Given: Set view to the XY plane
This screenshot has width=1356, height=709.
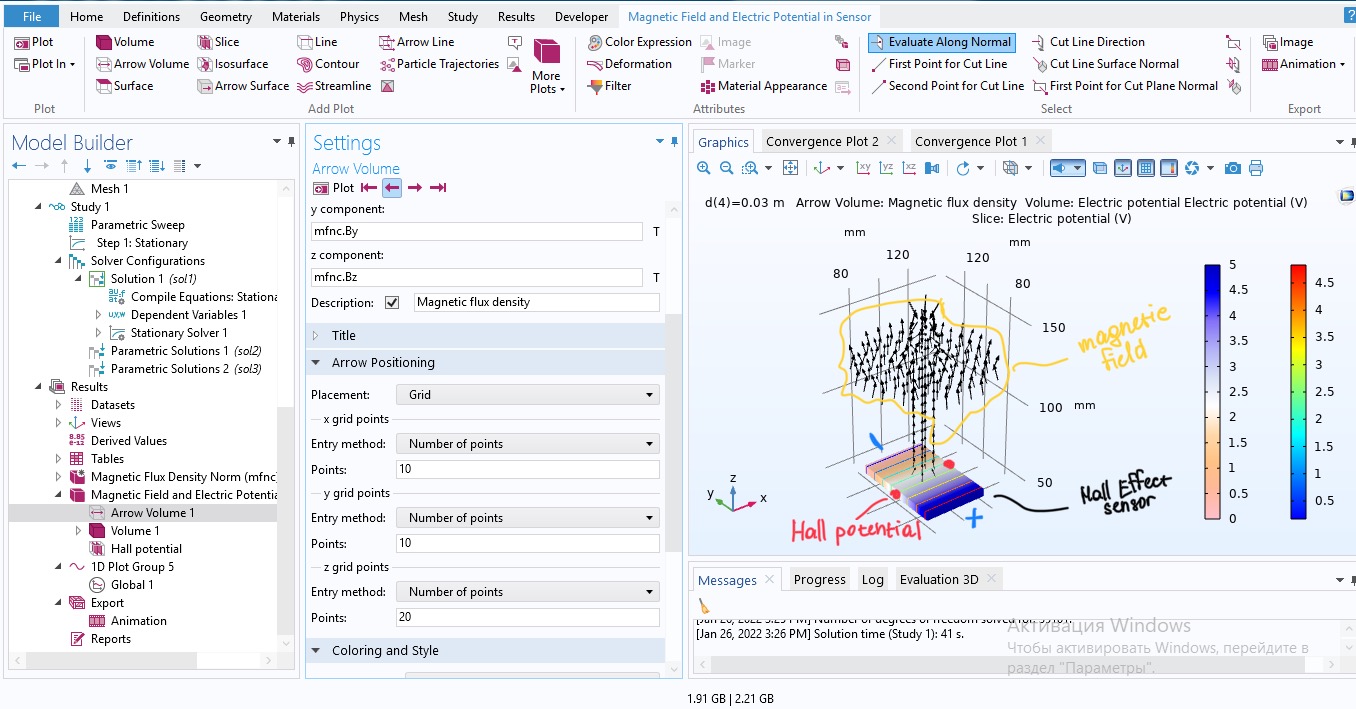Looking at the screenshot, I should (x=864, y=168).
